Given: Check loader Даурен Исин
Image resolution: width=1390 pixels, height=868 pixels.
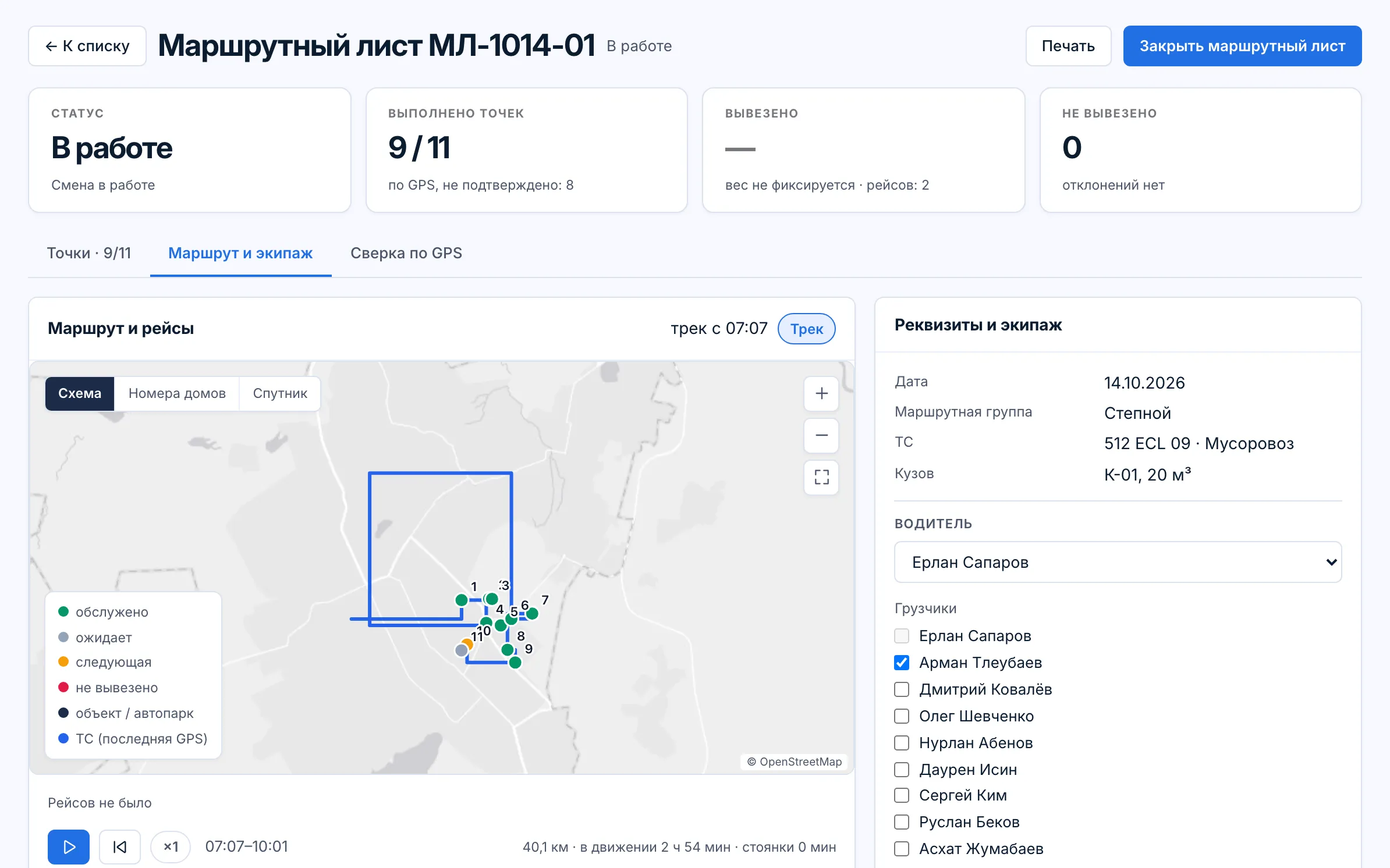Looking at the screenshot, I should 902,770.
